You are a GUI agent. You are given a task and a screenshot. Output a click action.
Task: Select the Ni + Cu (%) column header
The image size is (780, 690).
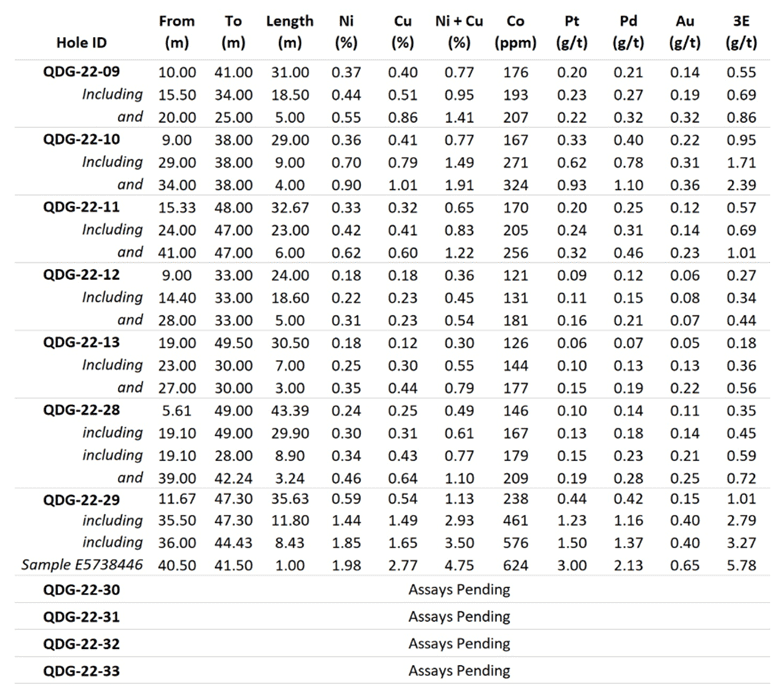pyautogui.click(x=459, y=32)
